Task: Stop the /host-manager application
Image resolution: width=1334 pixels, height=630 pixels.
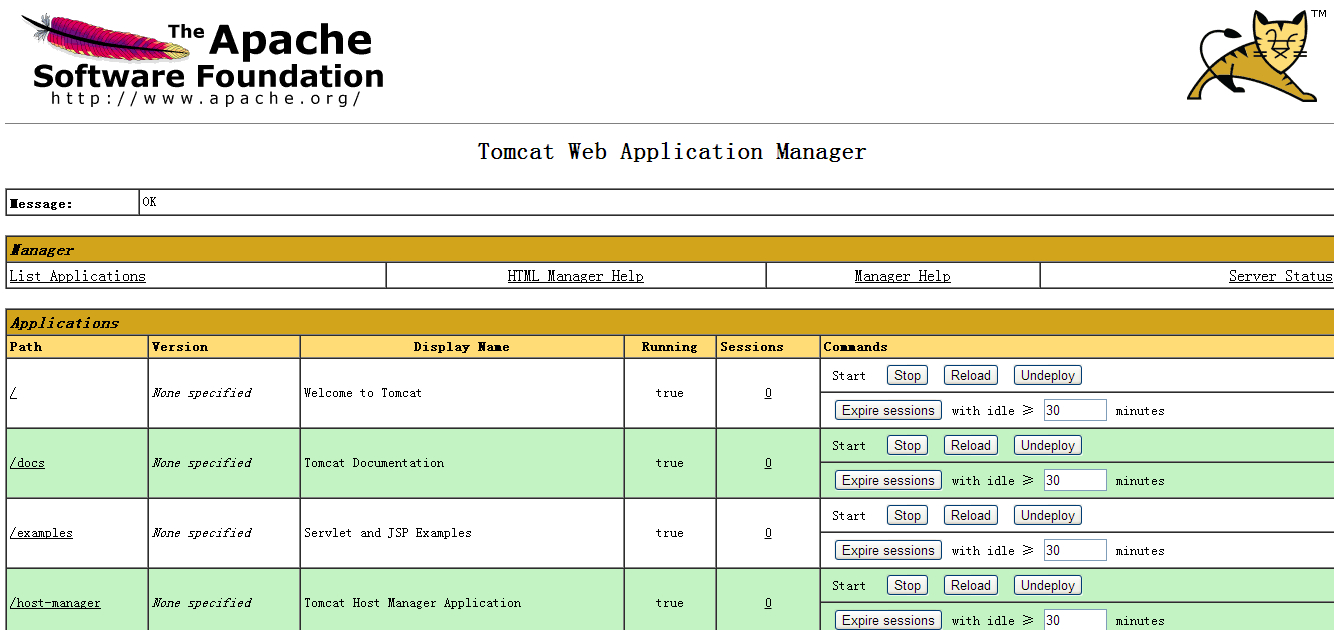Action: [x=908, y=586]
